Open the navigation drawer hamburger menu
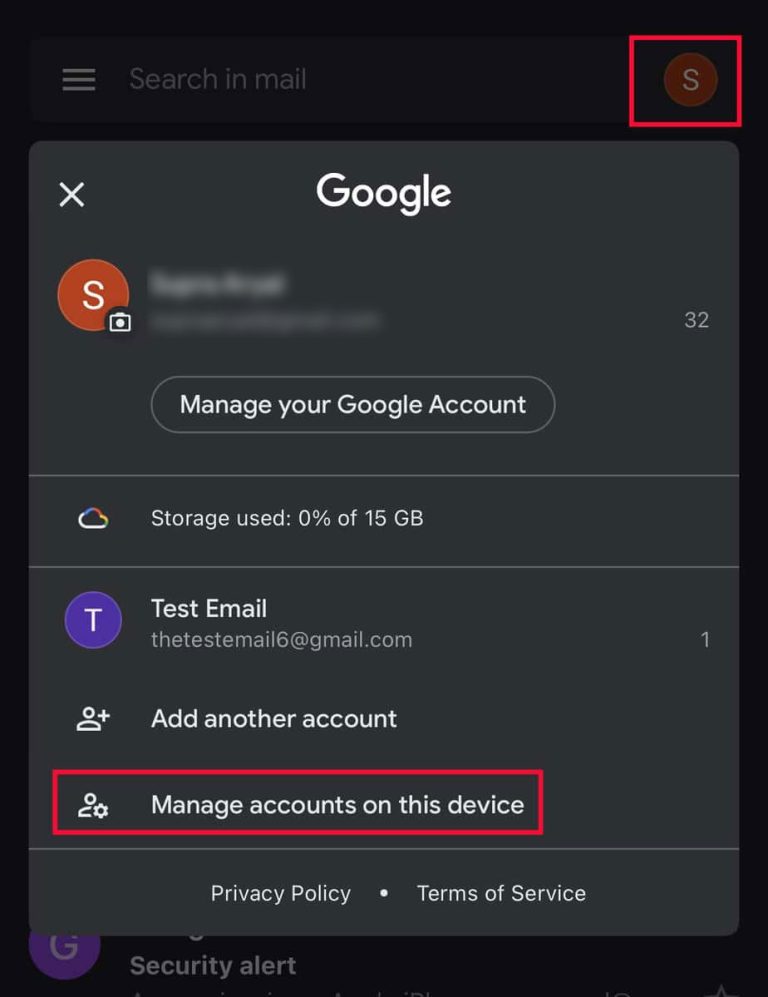Viewport: 768px width, 997px height. click(x=78, y=80)
